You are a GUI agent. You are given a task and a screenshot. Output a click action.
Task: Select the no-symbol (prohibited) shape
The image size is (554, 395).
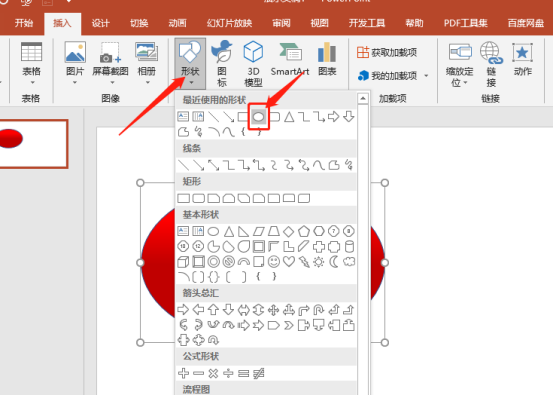point(229,262)
